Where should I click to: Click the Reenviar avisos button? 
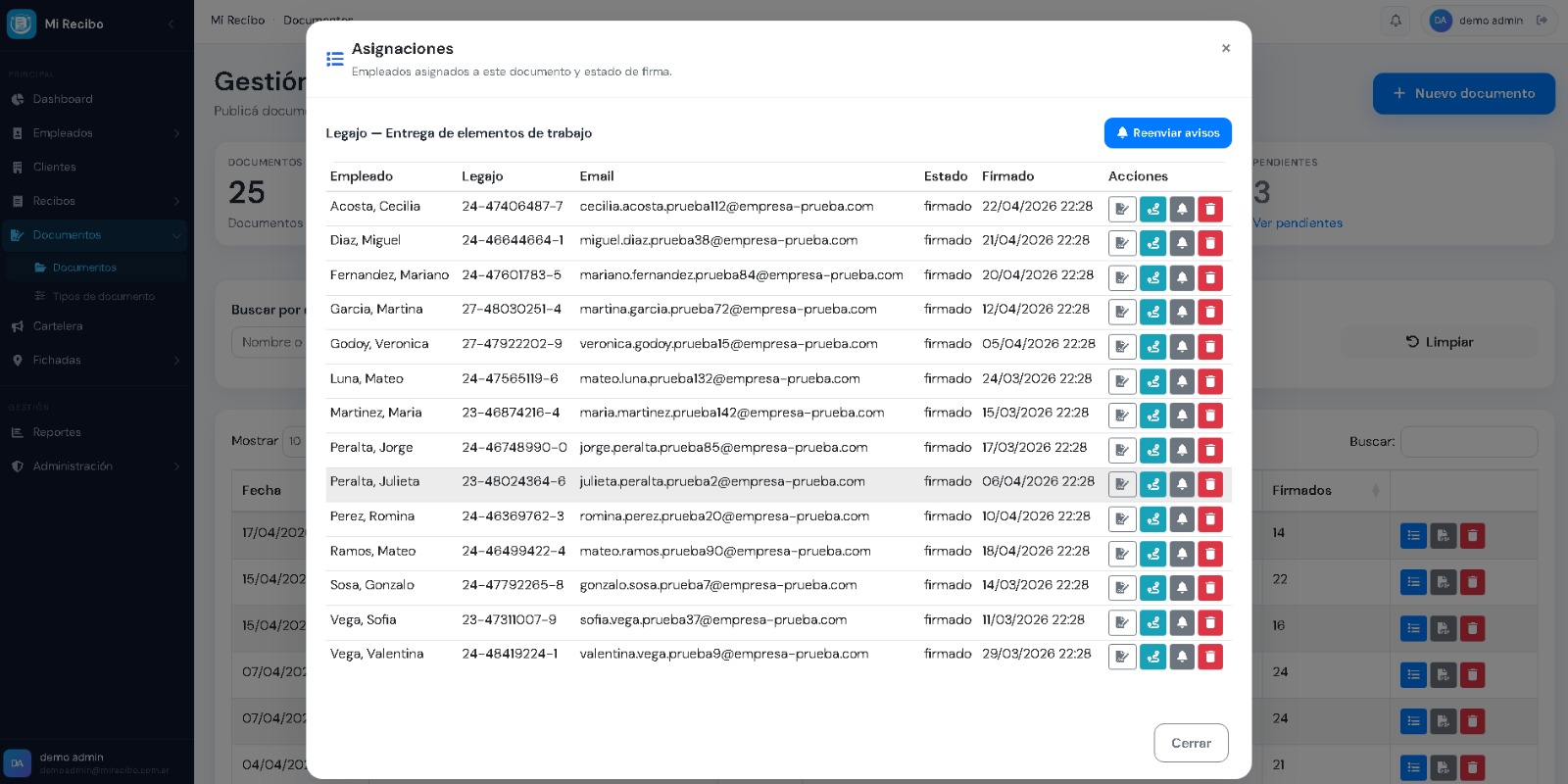coord(1167,133)
